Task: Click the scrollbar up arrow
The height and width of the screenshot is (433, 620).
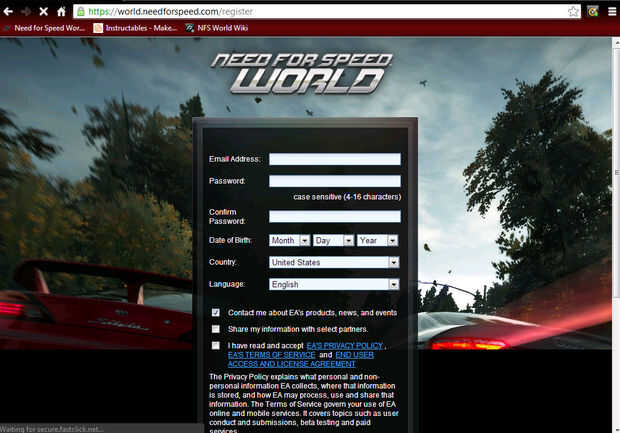Action: click(x=616, y=41)
